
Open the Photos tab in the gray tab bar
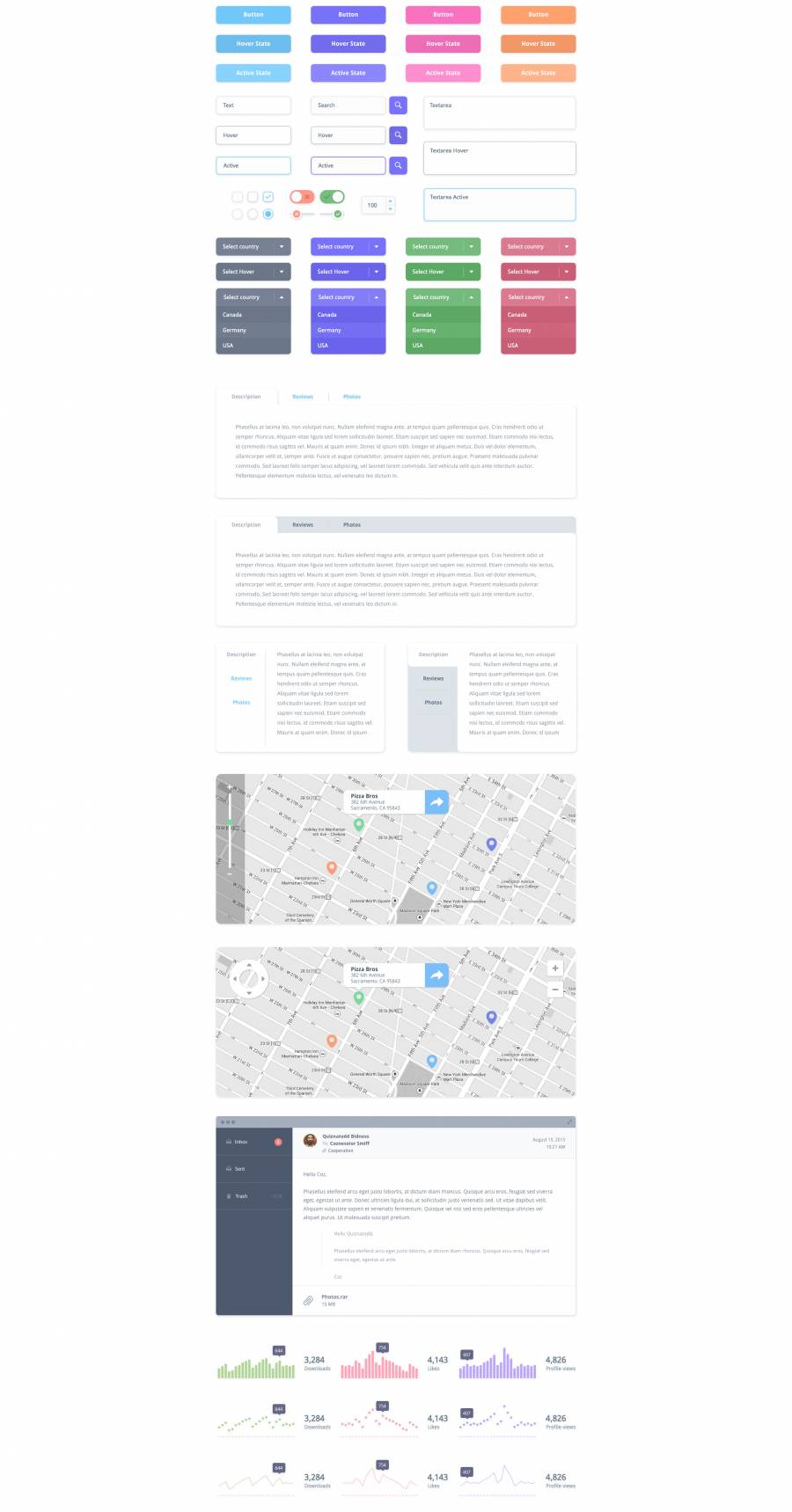click(352, 524)
